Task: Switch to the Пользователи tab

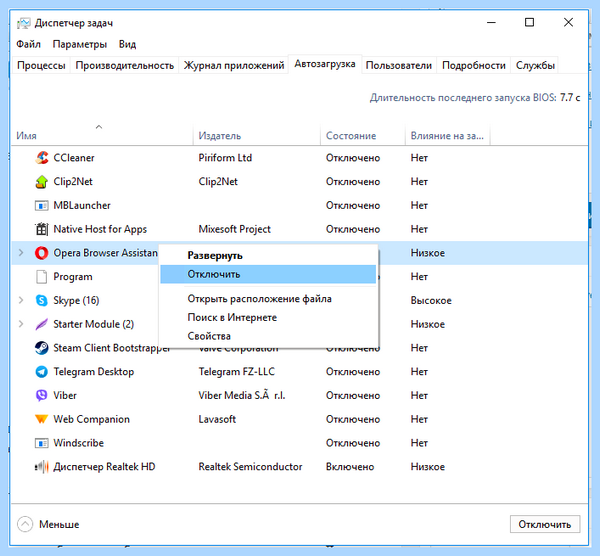Action: point(399,65)
